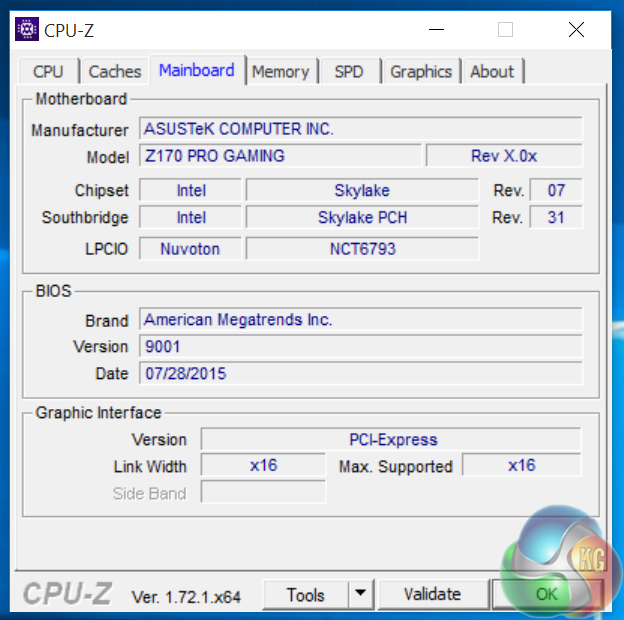Click the empty Side Band field
The width and height of the screenshot is (624, 620).
click(x=263, y=492)
